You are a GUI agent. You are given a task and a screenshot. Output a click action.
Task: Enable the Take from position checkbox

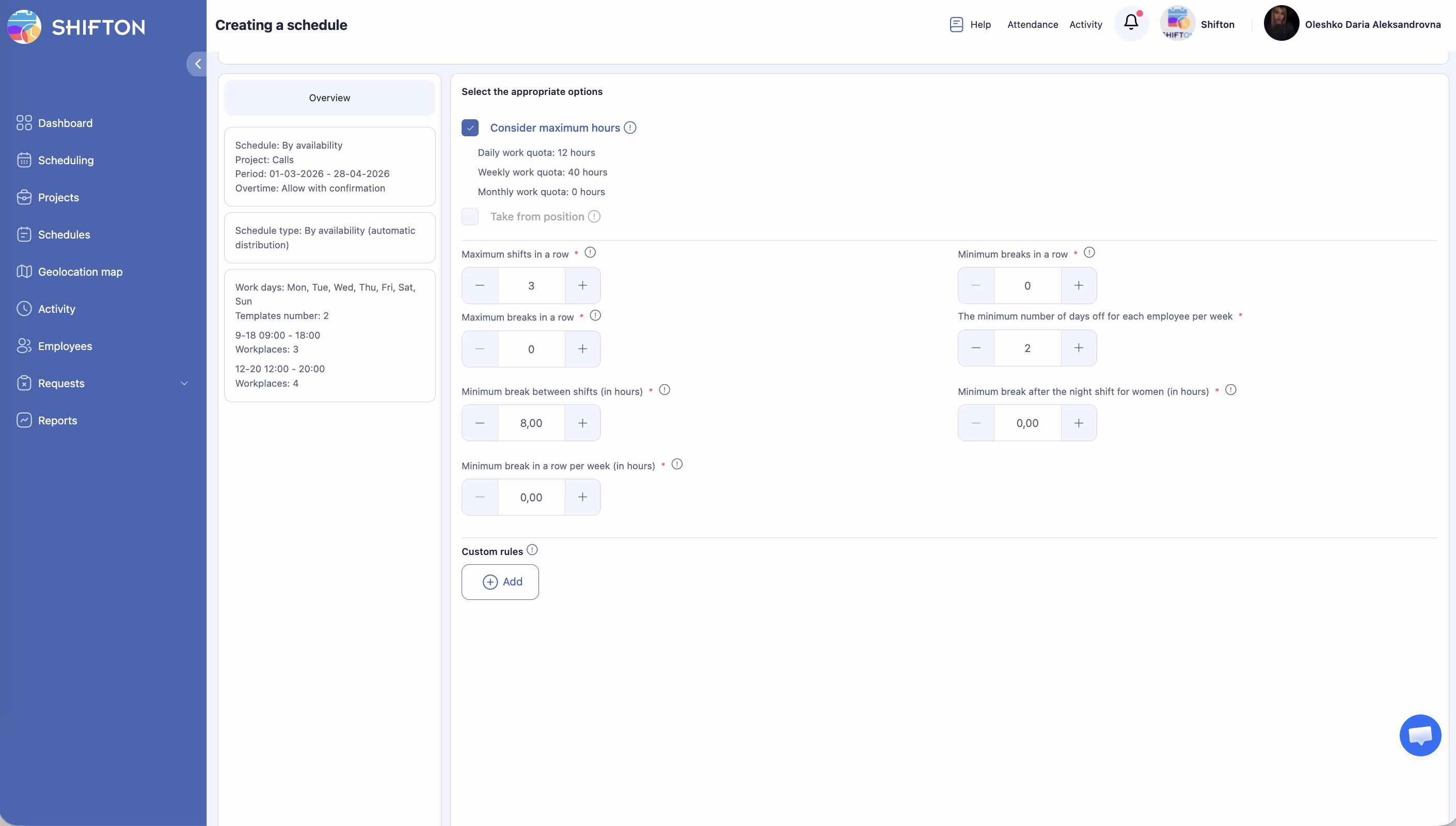[x=470, y=217]
